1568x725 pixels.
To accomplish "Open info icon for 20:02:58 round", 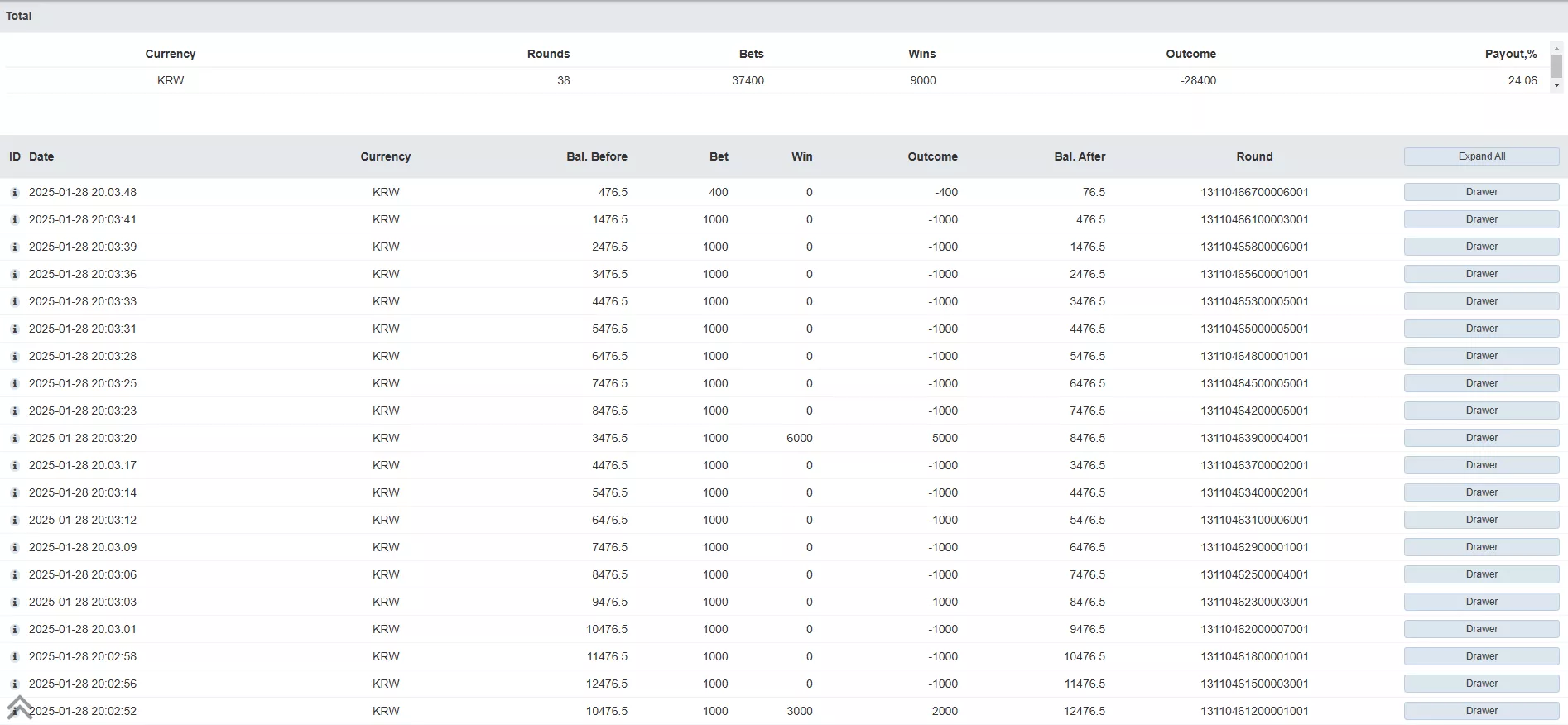I will click(14, 656).
